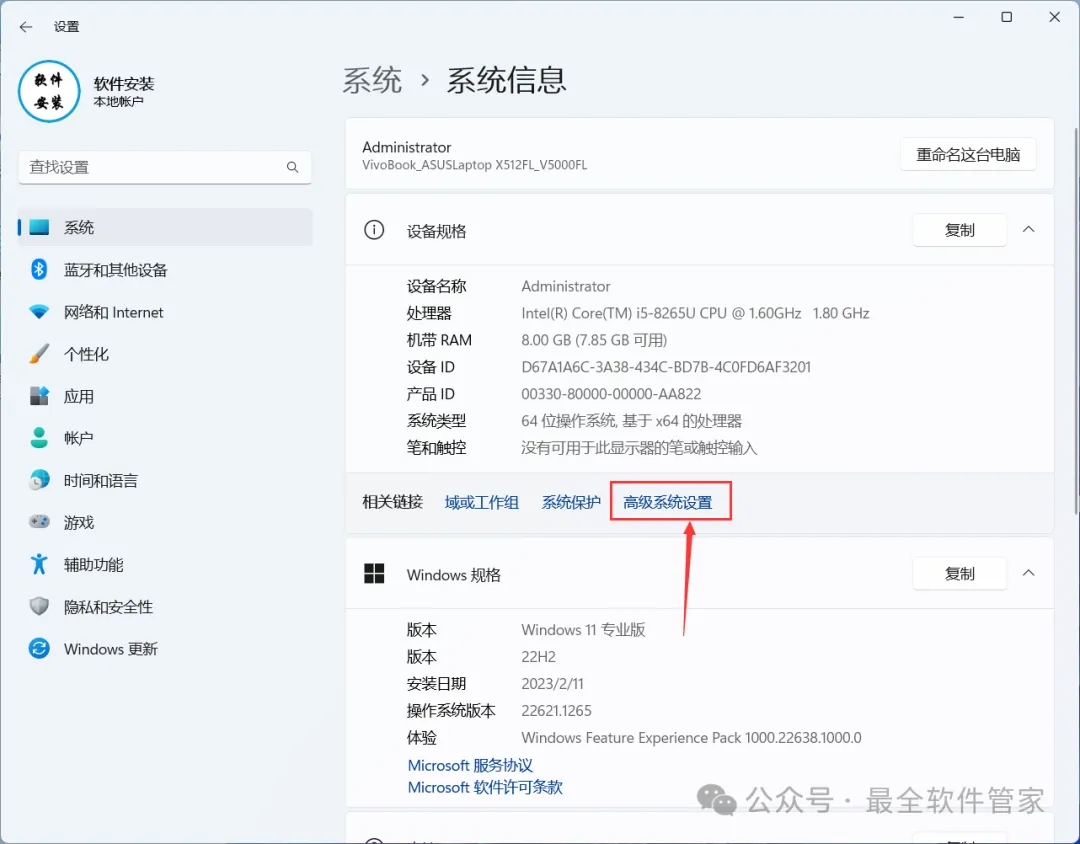
Task: Select the 系统 icon in the sidebar
Action: tap(39, 227)
